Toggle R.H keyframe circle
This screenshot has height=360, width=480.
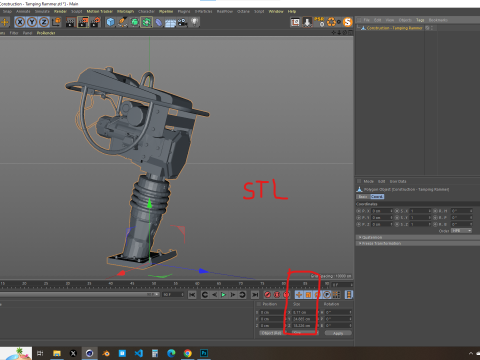(435, 211)
